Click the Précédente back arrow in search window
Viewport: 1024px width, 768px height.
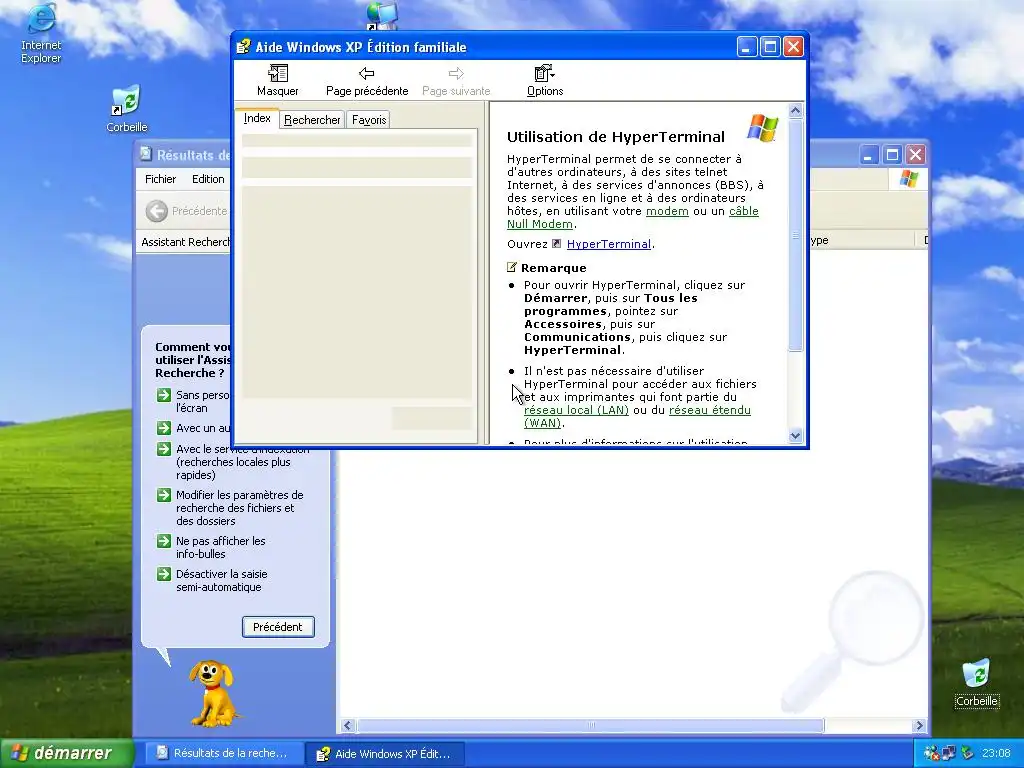[x=156, y=211]
